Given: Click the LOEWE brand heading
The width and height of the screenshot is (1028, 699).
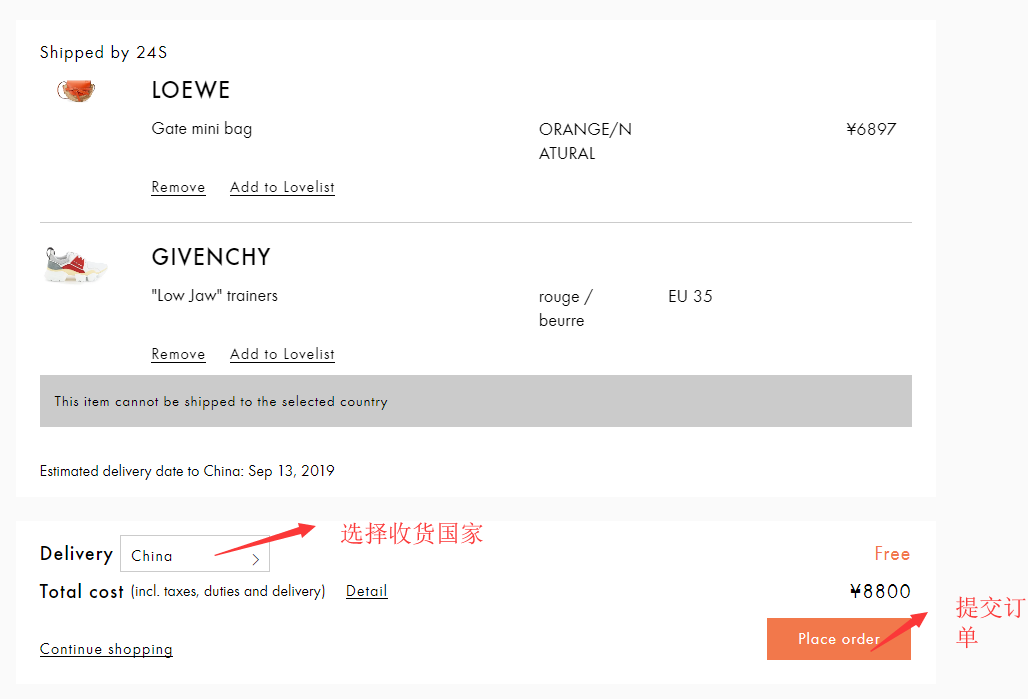Looking at the screenshot, I should [x=191, y=90].
